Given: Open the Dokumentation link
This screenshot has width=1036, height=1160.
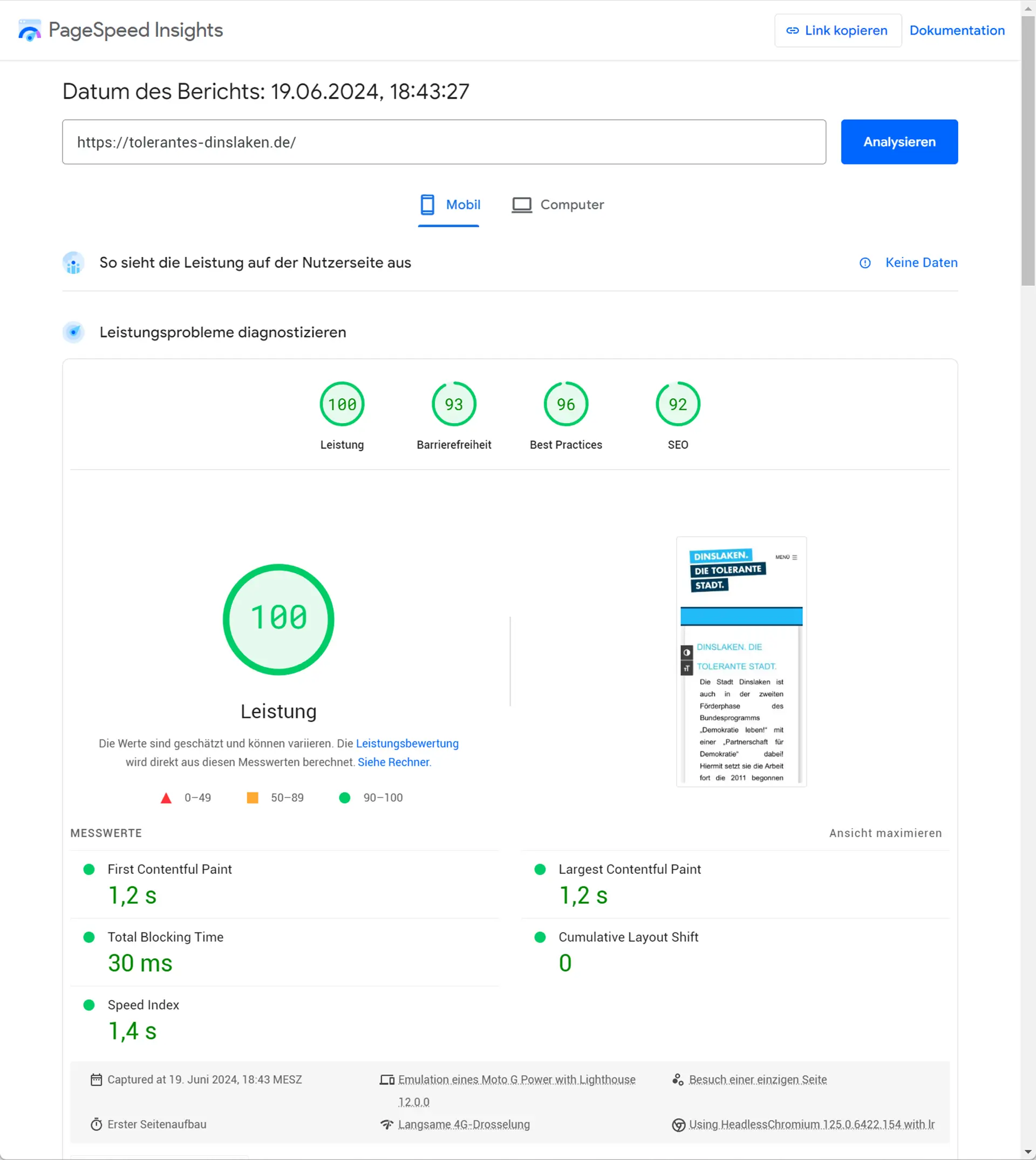Looking at the screenshot, I should click(957, 31).
